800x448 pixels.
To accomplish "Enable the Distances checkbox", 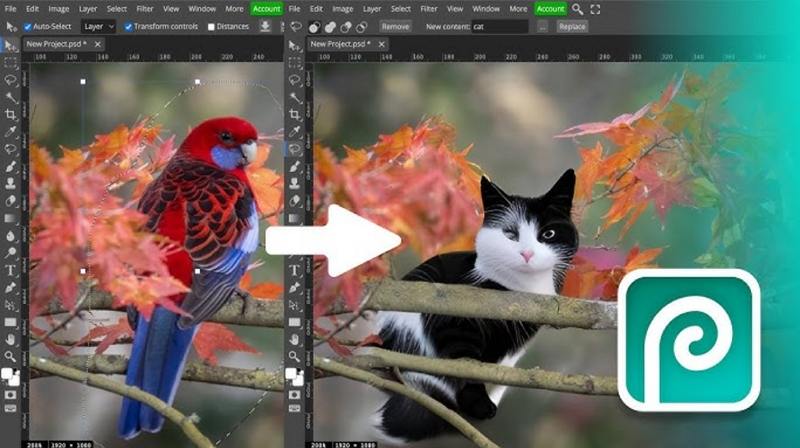I will click(x=211, y=27).
